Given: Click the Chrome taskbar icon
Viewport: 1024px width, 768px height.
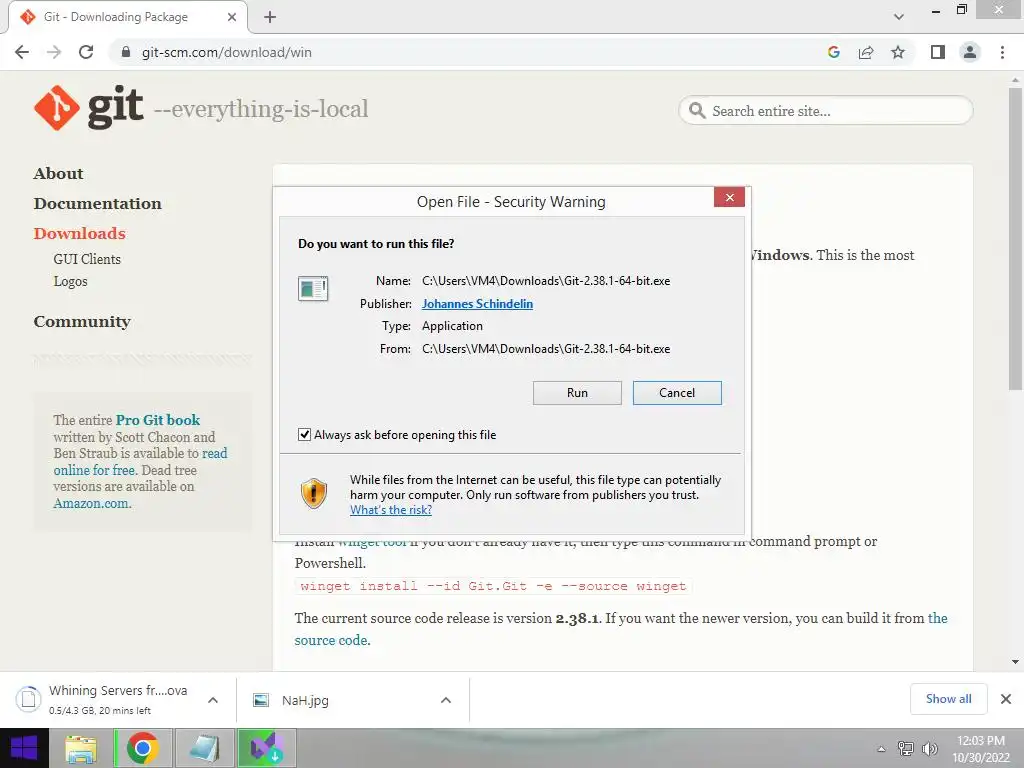Looking at the screenshot, I should pos(143,748).
